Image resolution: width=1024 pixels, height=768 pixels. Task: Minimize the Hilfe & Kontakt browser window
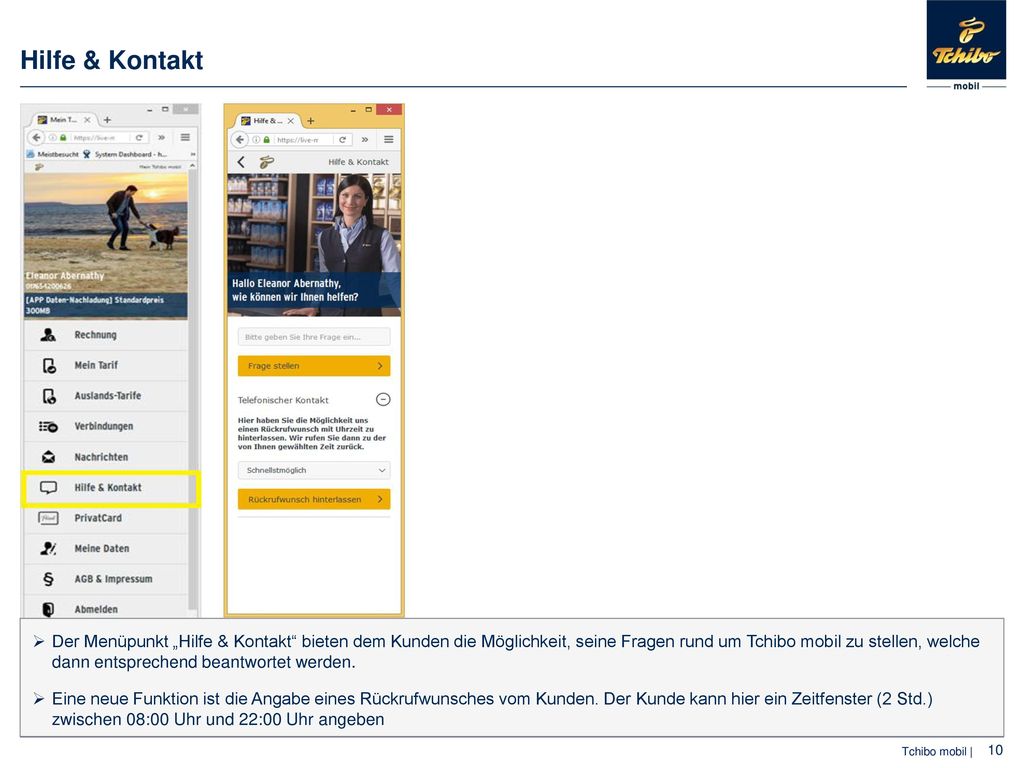point(353,110)
